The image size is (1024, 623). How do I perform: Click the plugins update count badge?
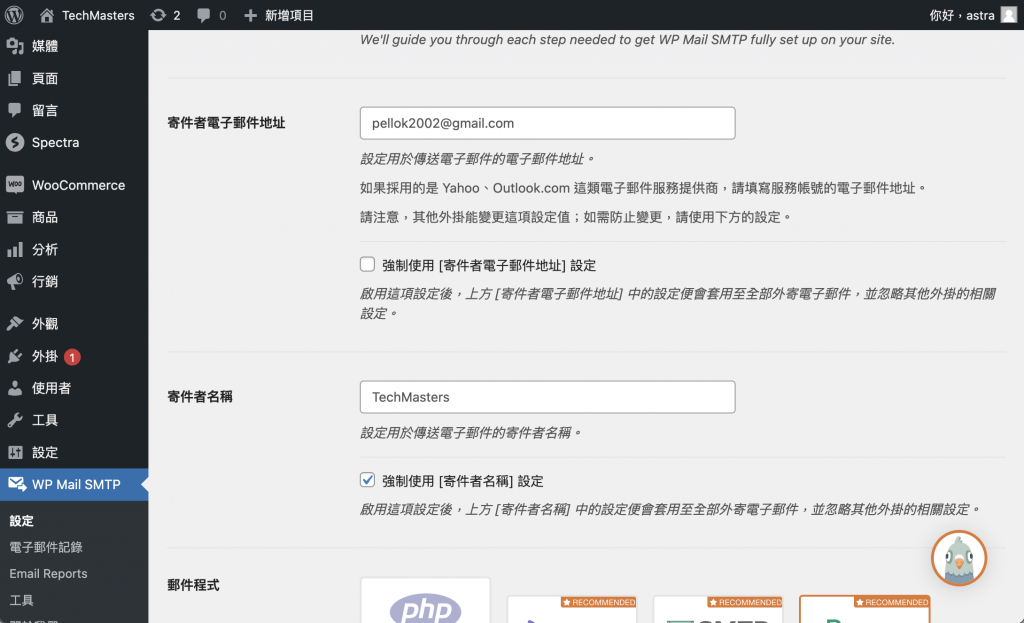(x=72, y=357)
